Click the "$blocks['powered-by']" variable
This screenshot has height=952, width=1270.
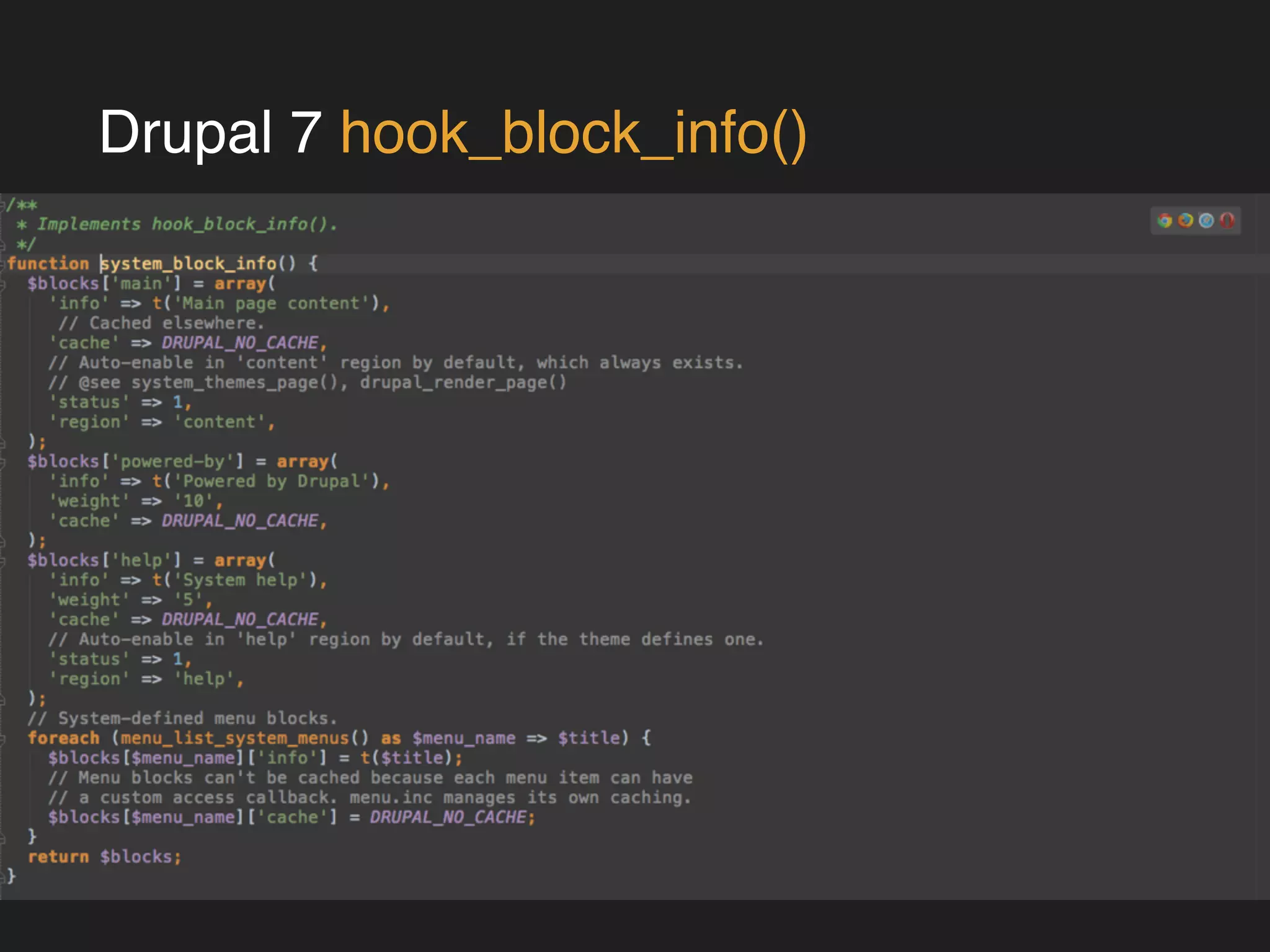pos(135,462)
